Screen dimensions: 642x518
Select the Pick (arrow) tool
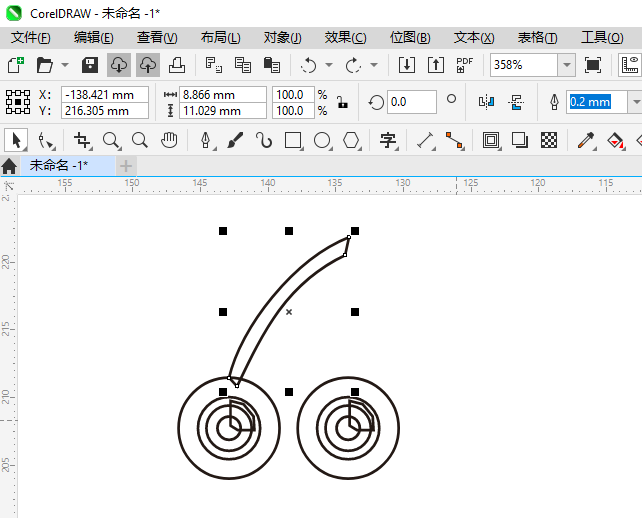(16, 140)
